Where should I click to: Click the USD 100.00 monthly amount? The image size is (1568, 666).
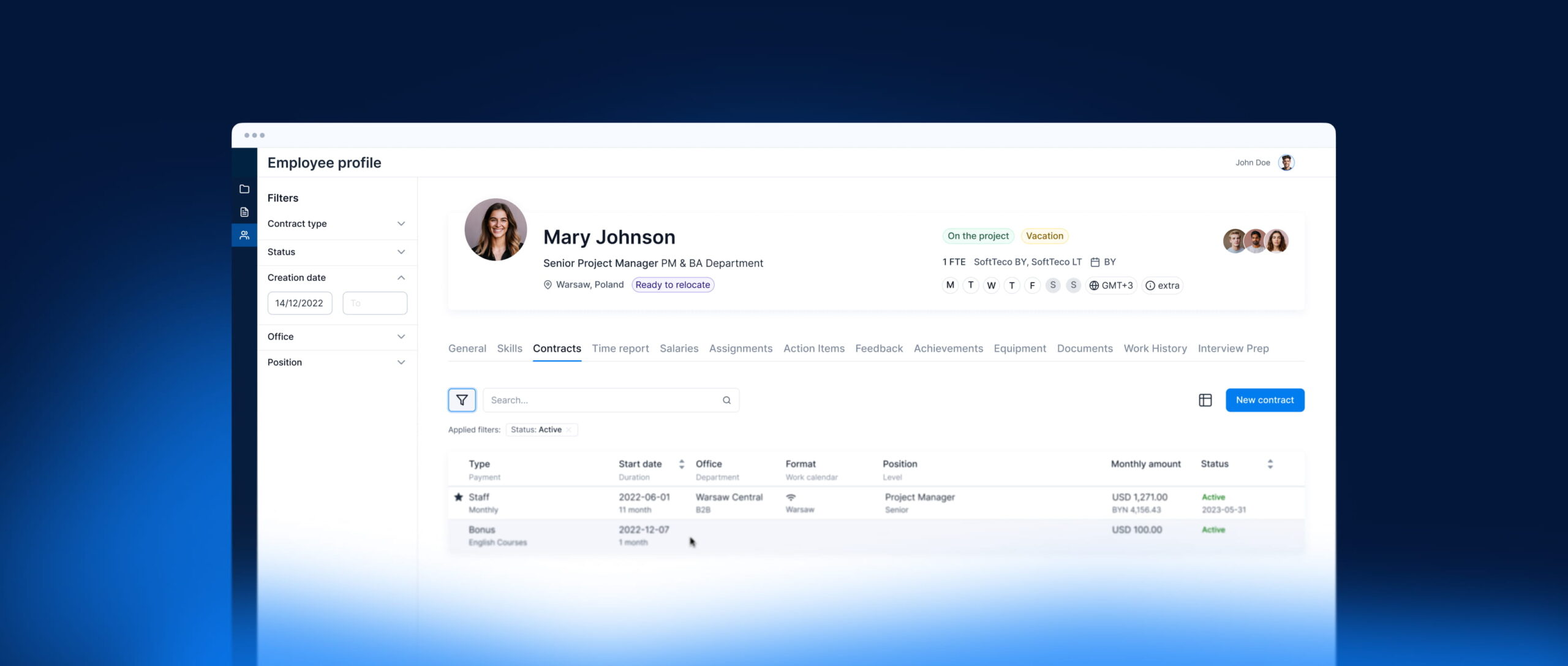[1137, 530]
